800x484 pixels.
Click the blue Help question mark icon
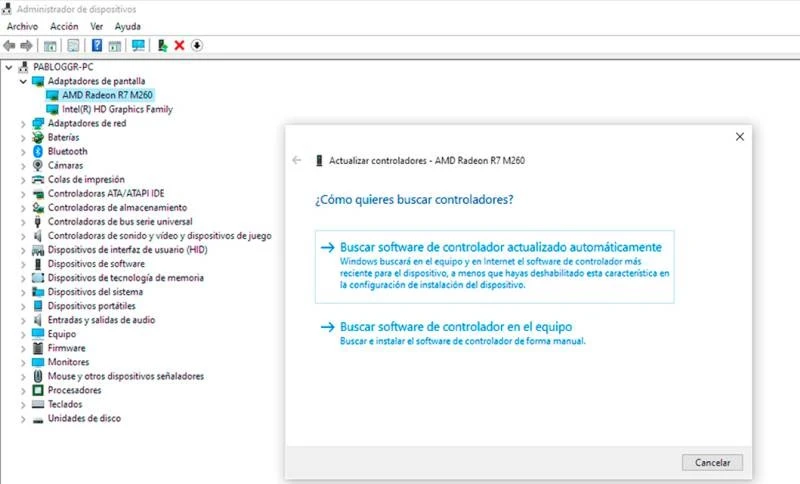[x=97, y=45]
